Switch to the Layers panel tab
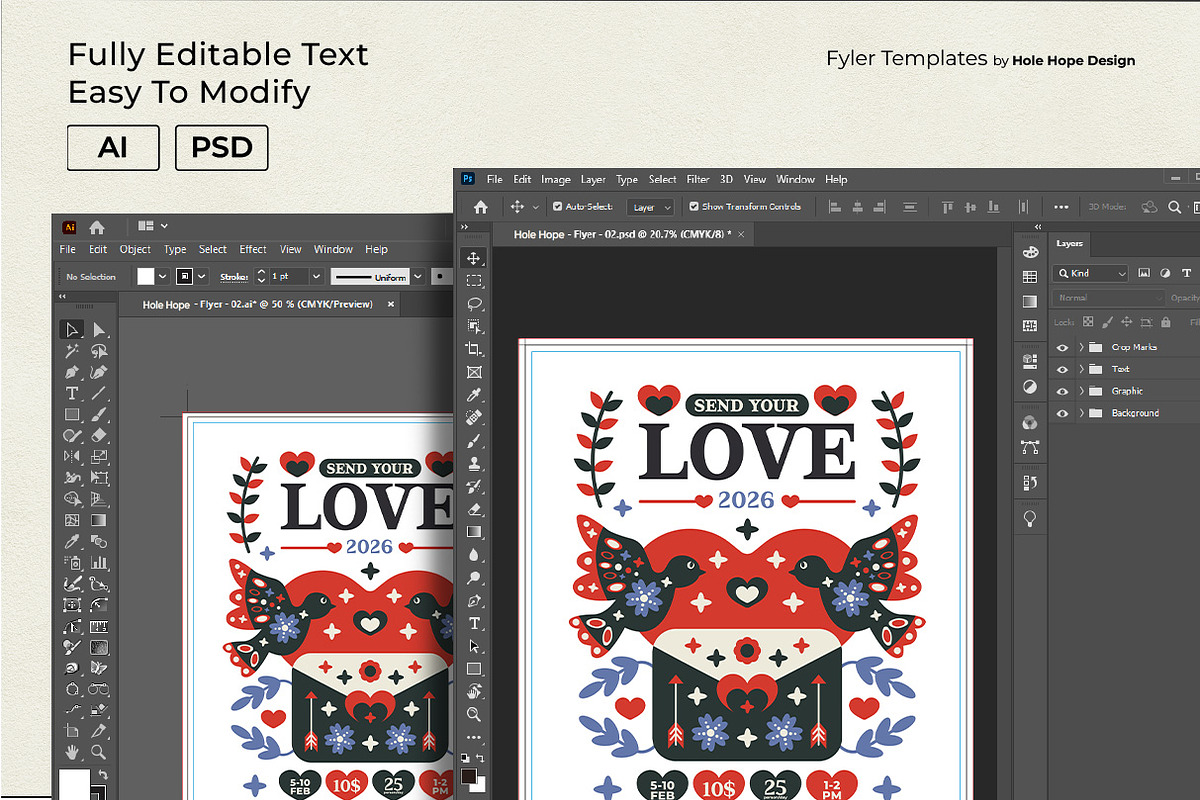 coord(1070,244)
